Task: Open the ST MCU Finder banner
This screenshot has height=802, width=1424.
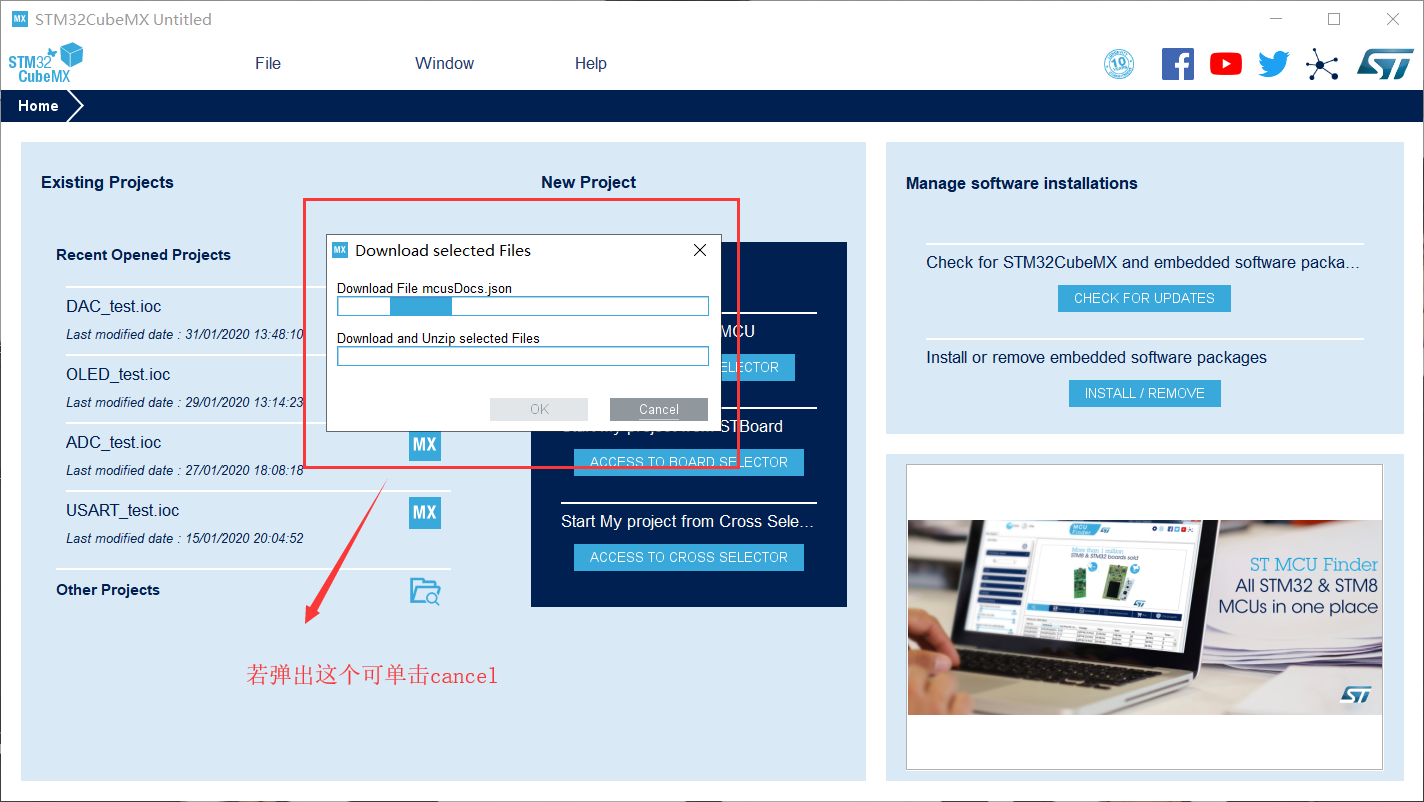Action: [1144, 616]
